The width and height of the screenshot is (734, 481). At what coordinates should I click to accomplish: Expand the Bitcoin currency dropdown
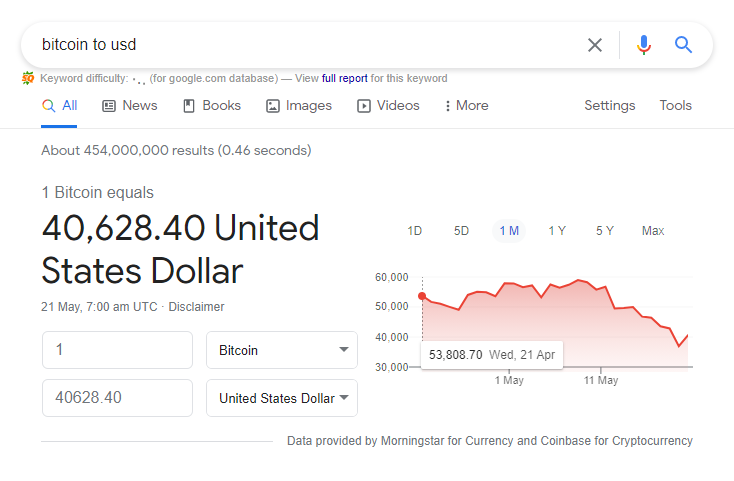[282, 350]
